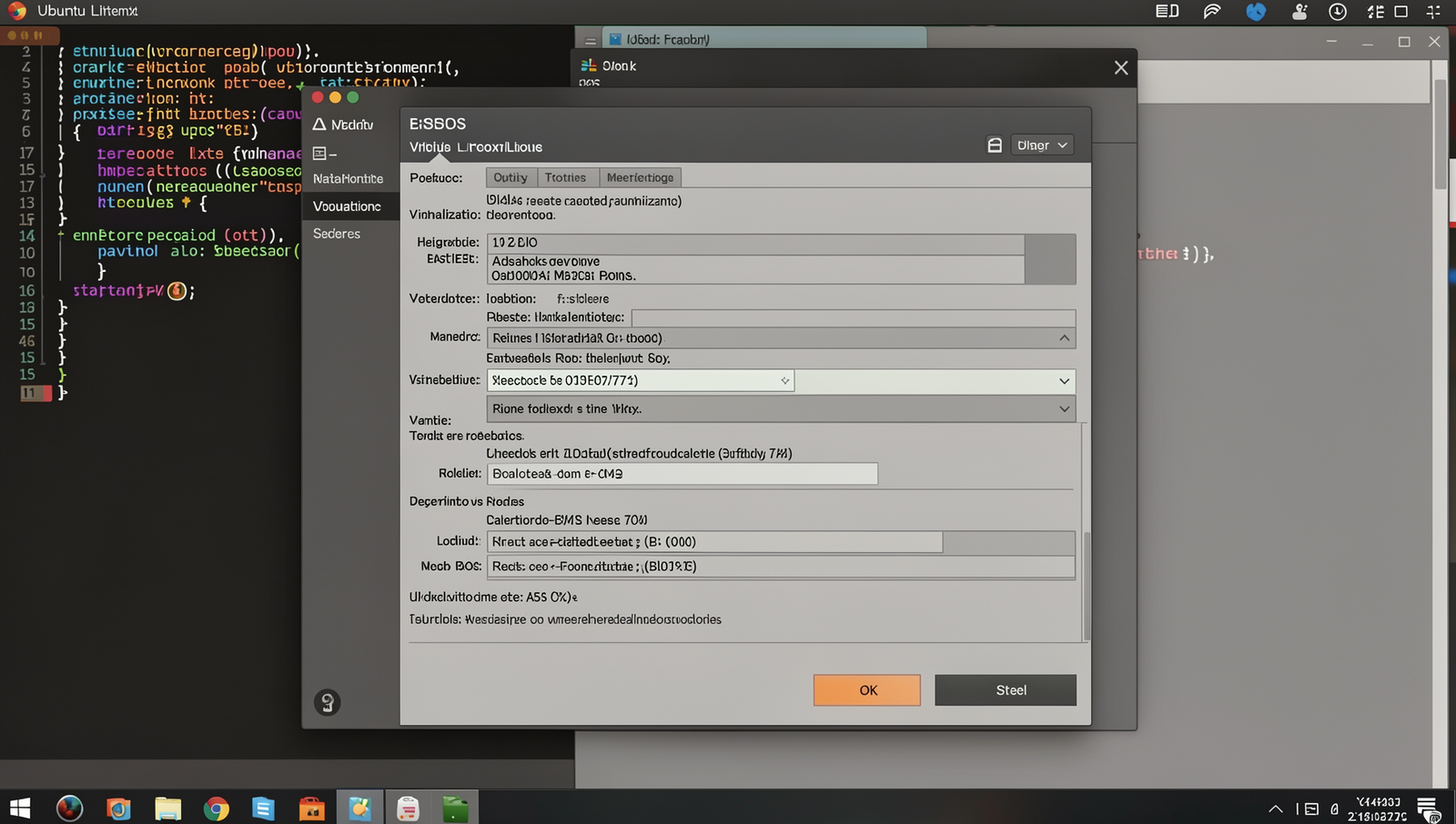Image resolution: width=1456 pixels, height=824 pixels.
Task: Click the Heigrabtie input field showing '10 2 BIO'
Action: point(756,243)
